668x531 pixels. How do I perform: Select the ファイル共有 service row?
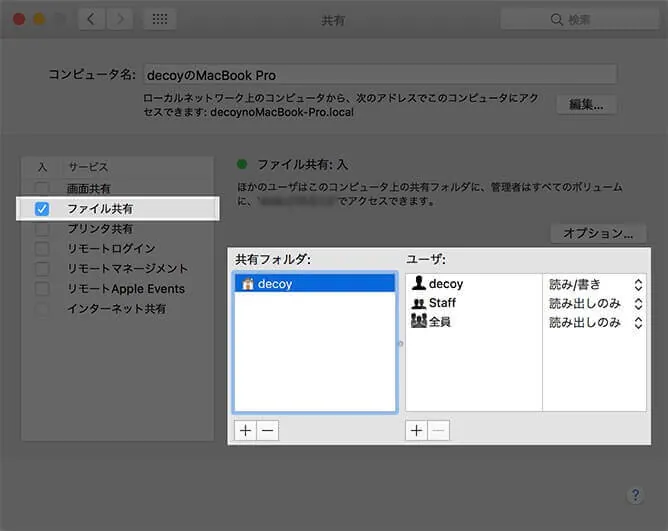pos(118,208)
